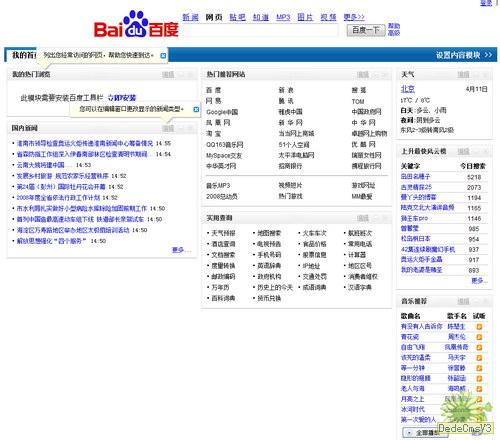Viewport: 500px width, 440px height.
Task: Close the news-type hint tooltip
Action: pos(196,109)
